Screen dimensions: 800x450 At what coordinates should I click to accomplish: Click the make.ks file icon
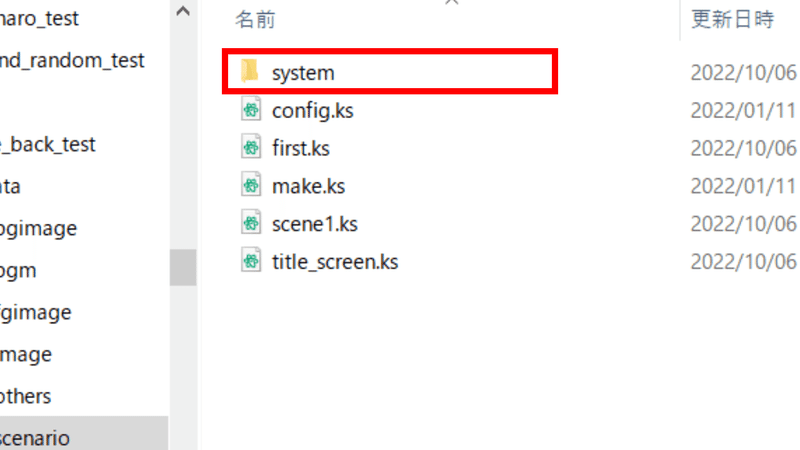click(251, 186)
